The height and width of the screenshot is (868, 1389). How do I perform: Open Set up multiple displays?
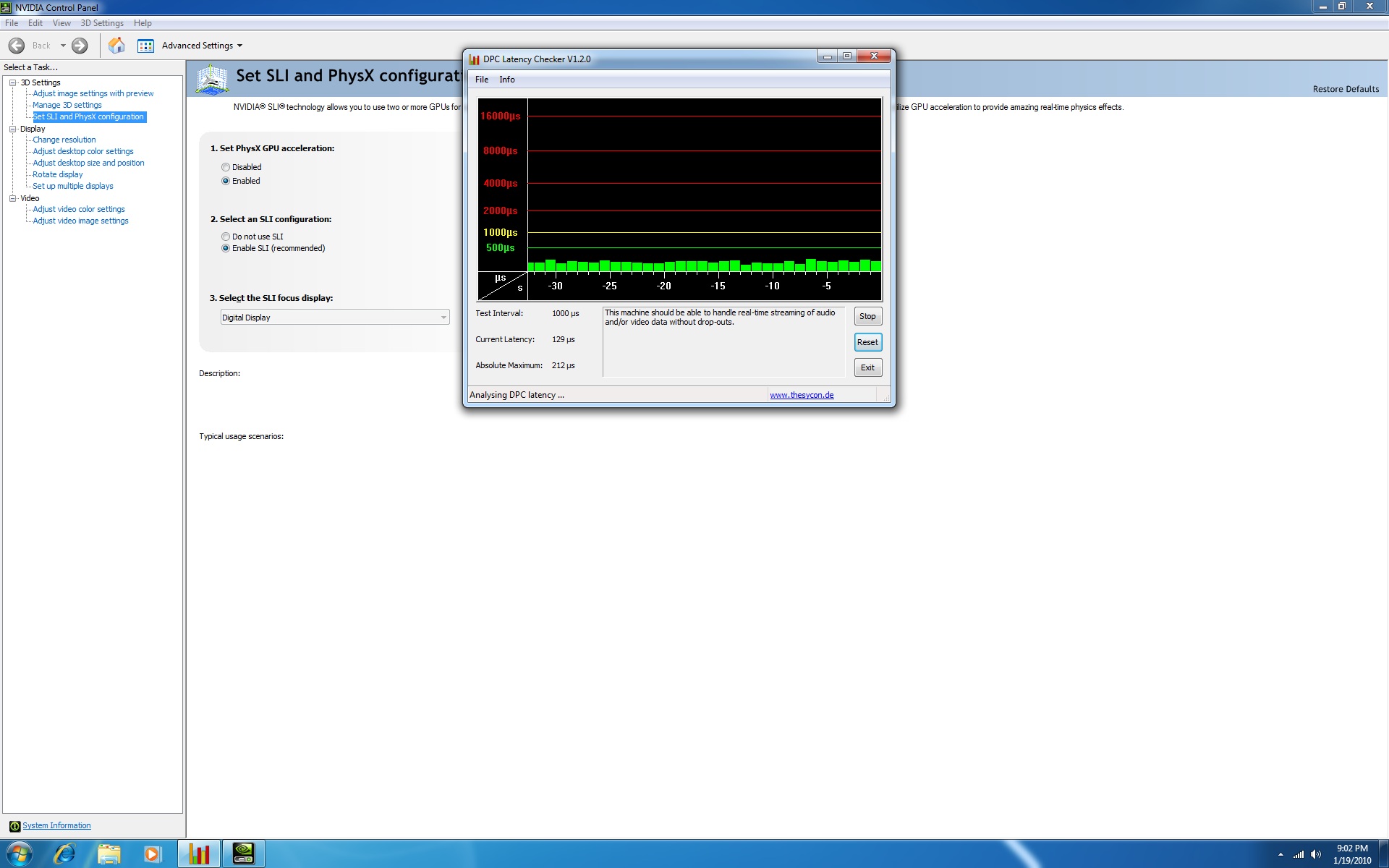(73, 186)
